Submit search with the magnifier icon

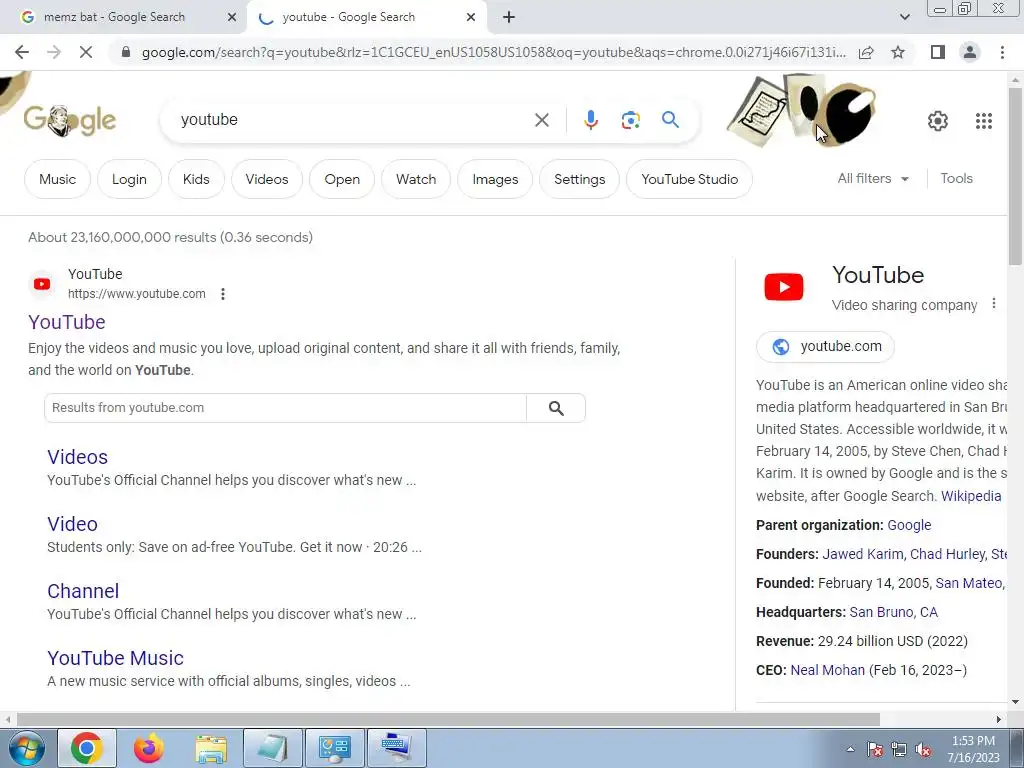(670, 120)
